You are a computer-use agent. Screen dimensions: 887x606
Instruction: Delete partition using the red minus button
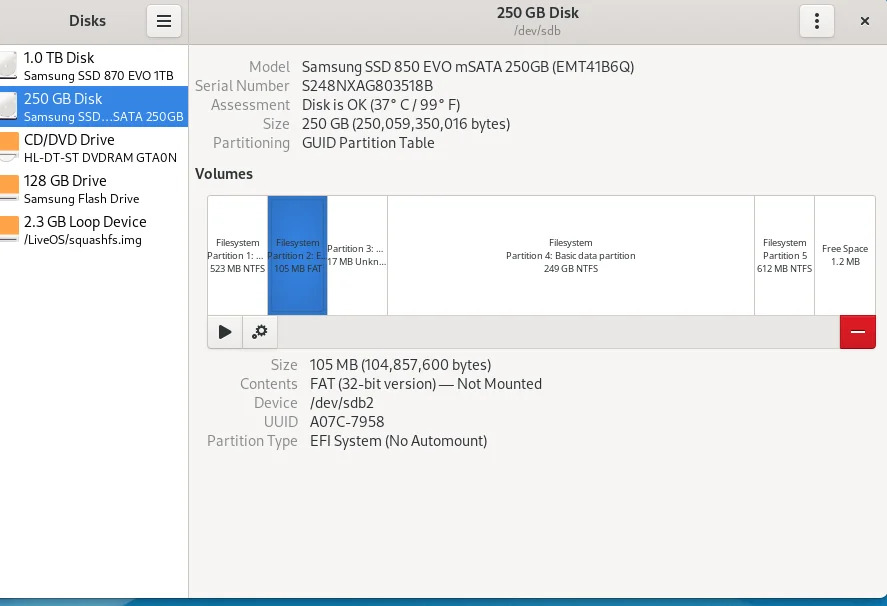pyautogui.click(x=857, y=331)
